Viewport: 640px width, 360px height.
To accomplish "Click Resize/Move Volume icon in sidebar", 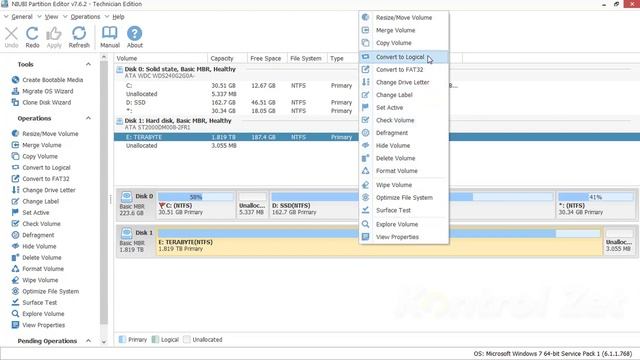I will coord(16,133).
